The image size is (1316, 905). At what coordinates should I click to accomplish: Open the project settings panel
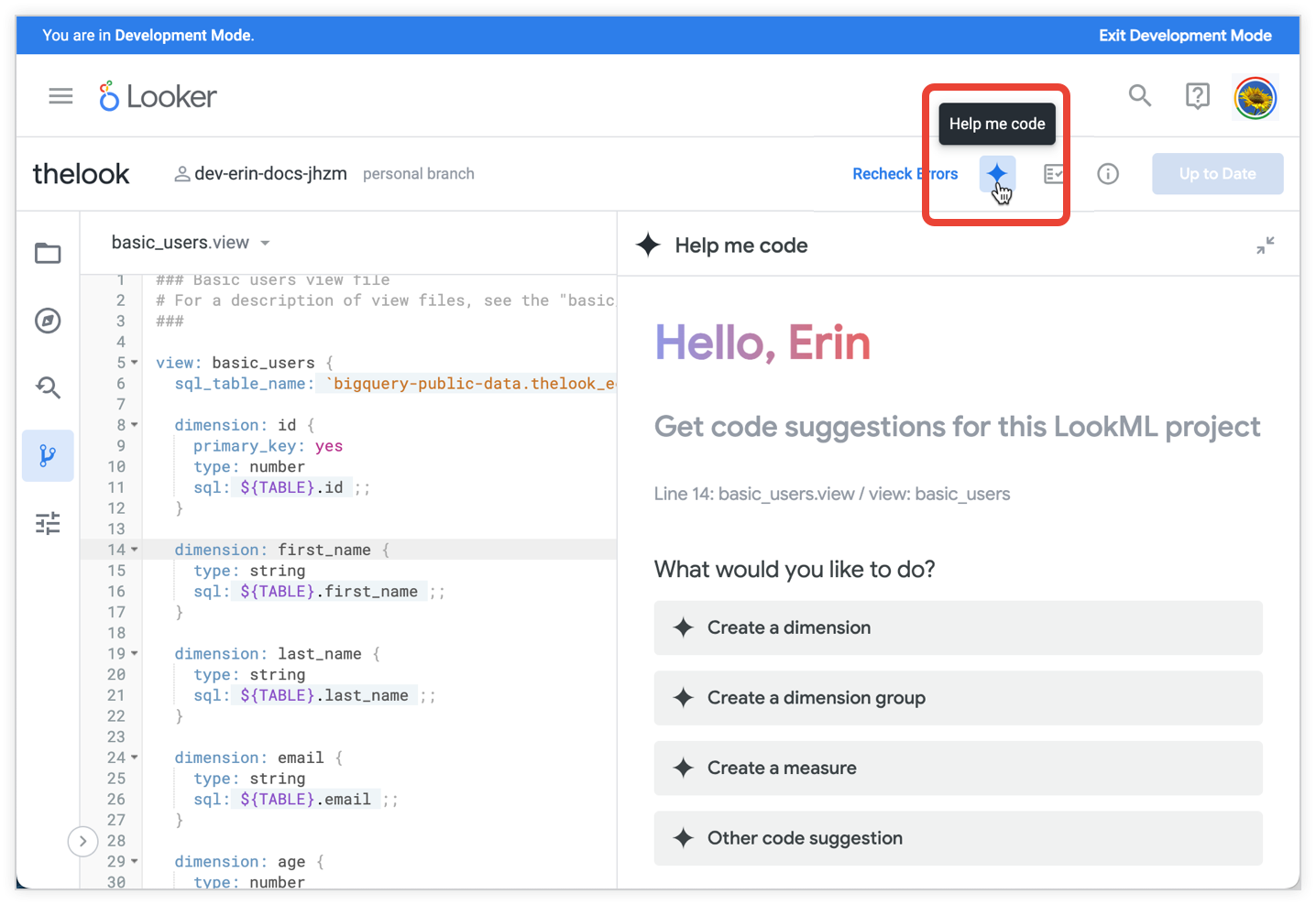point(48,522)
